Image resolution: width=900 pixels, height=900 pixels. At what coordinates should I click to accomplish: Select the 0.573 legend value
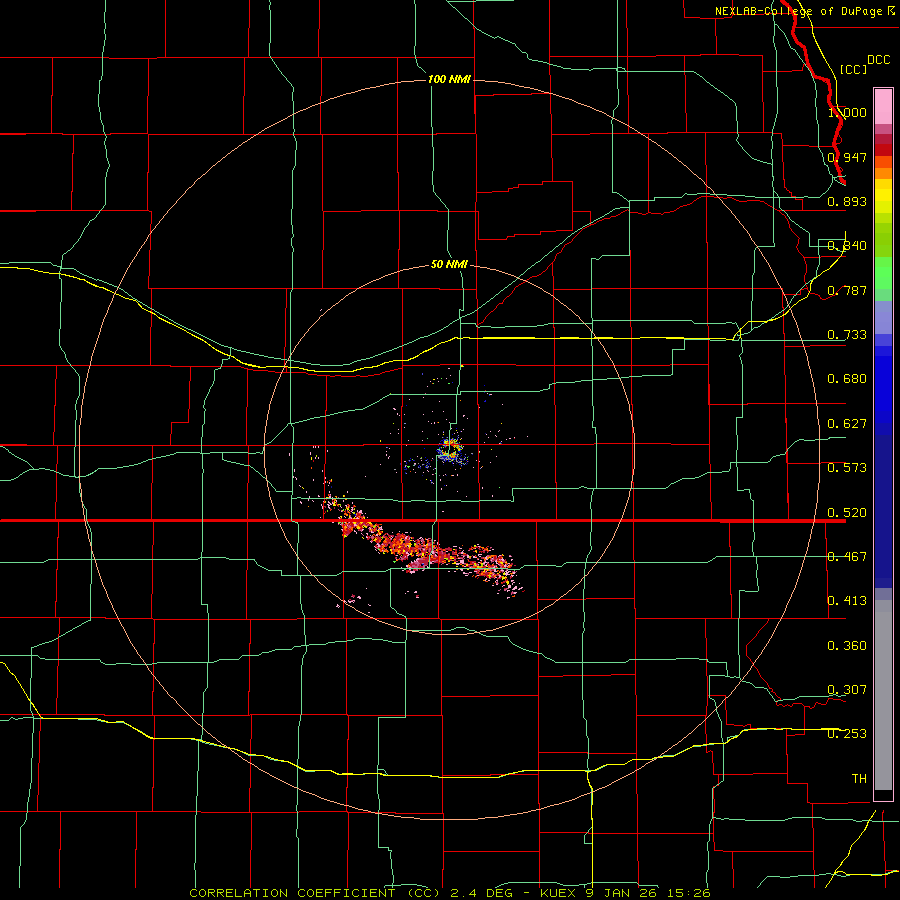[847, 468]
